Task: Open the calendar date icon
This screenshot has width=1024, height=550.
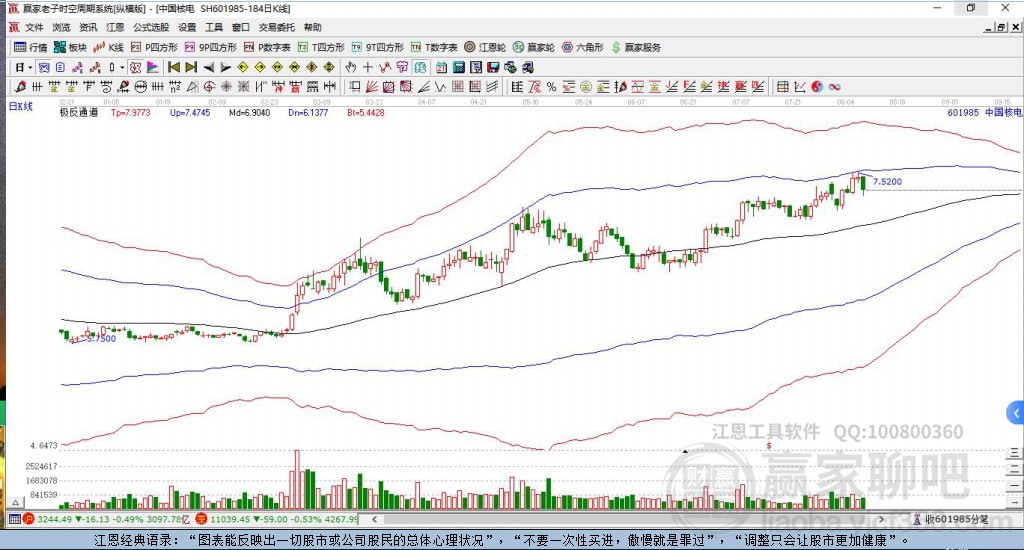Action: point(441,67)
